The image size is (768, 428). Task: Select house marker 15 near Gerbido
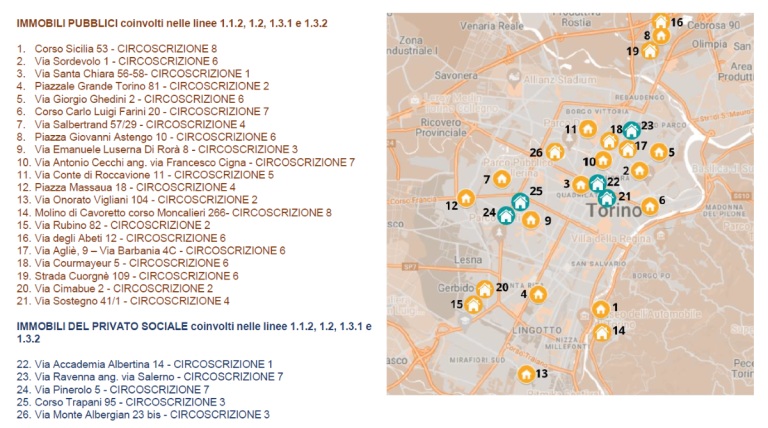coord(471,304)
